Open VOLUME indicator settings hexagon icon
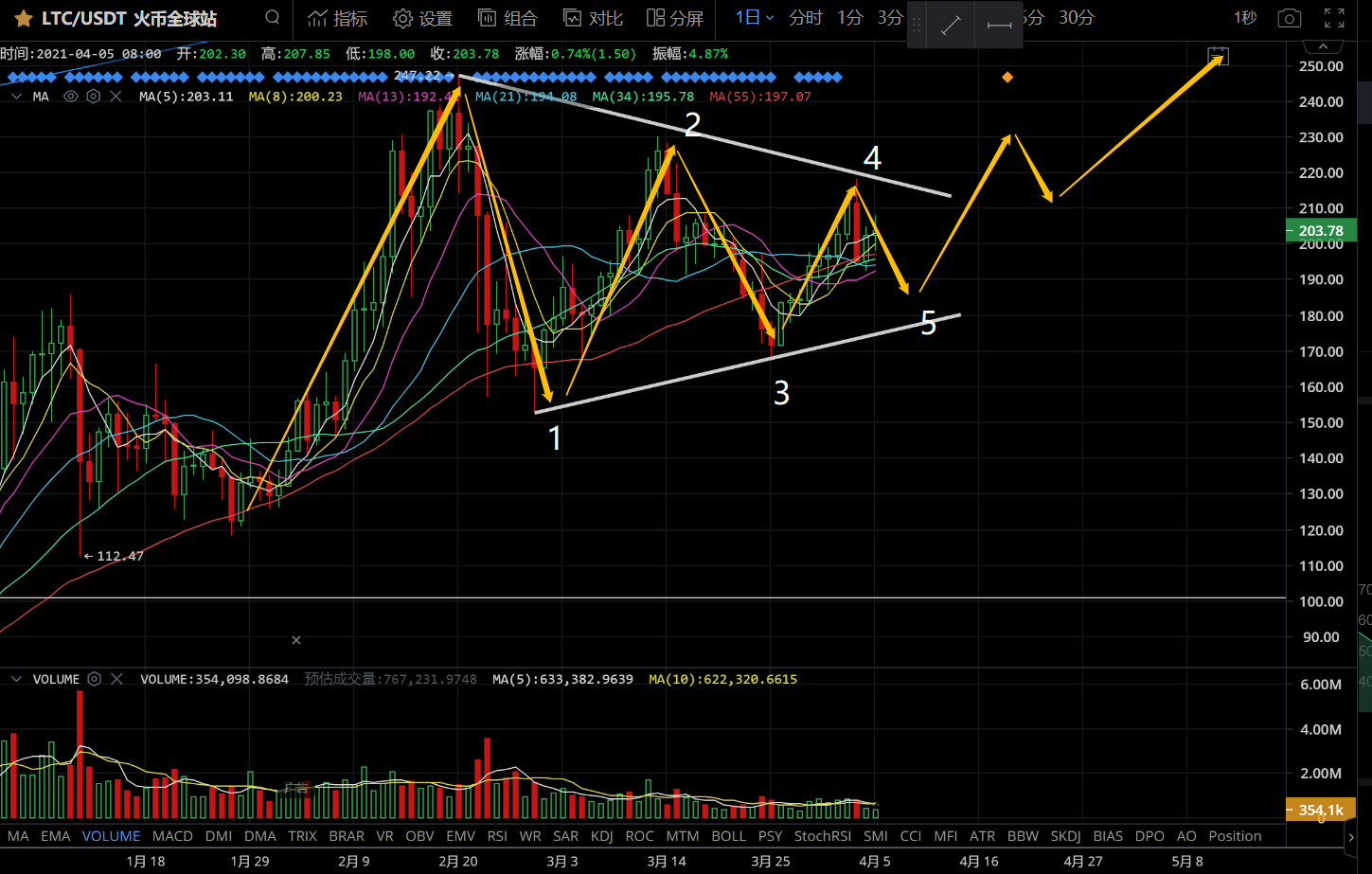Screen dimensions: 1372x874 (x=94, y=679)
